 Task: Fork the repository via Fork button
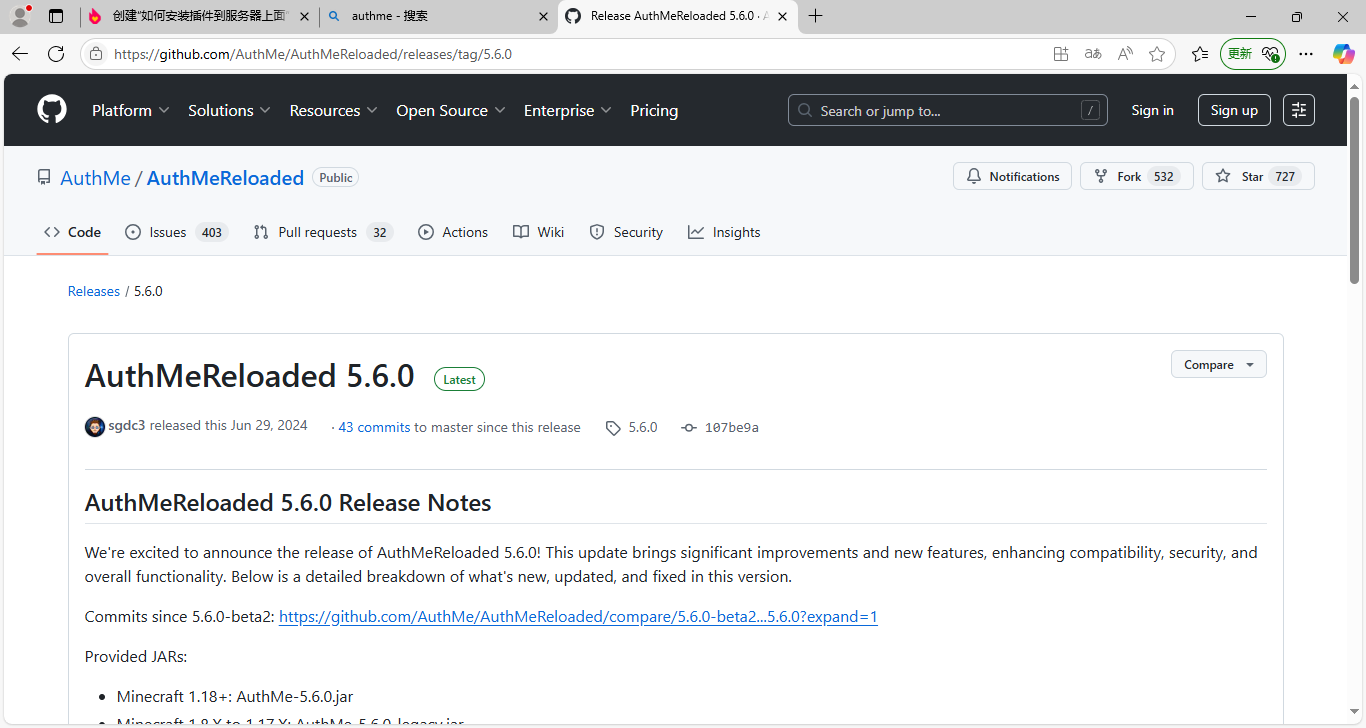[1136, 176]
